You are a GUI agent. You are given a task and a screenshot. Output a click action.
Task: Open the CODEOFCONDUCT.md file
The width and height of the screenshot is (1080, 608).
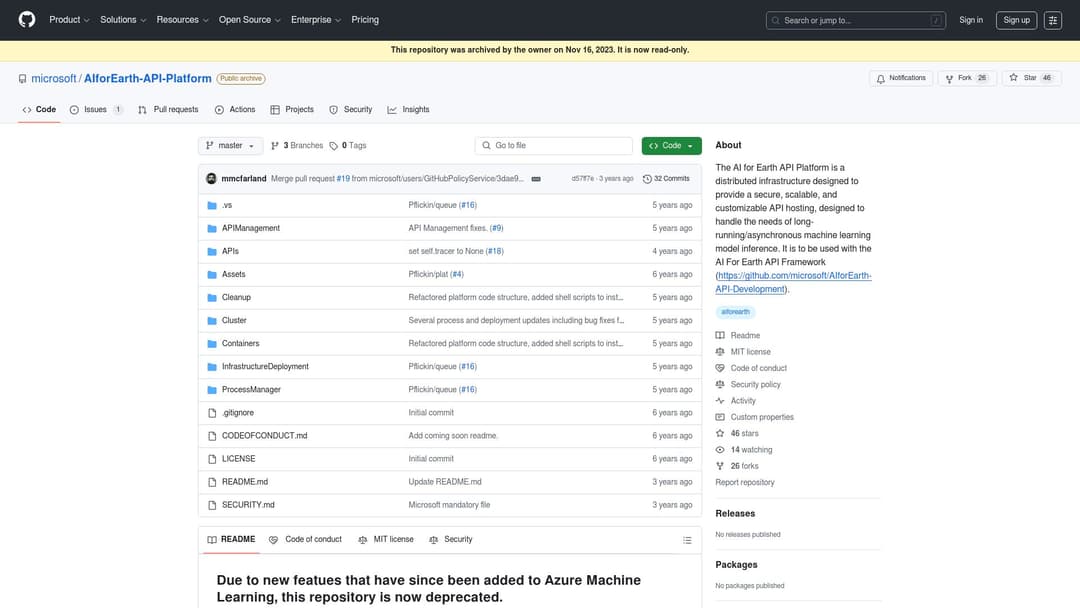click(x=264, y=436)
